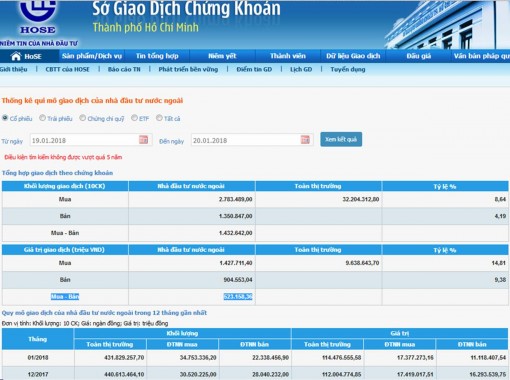
Task: Open calendar picker for Đến ngày
Action: 305,140
